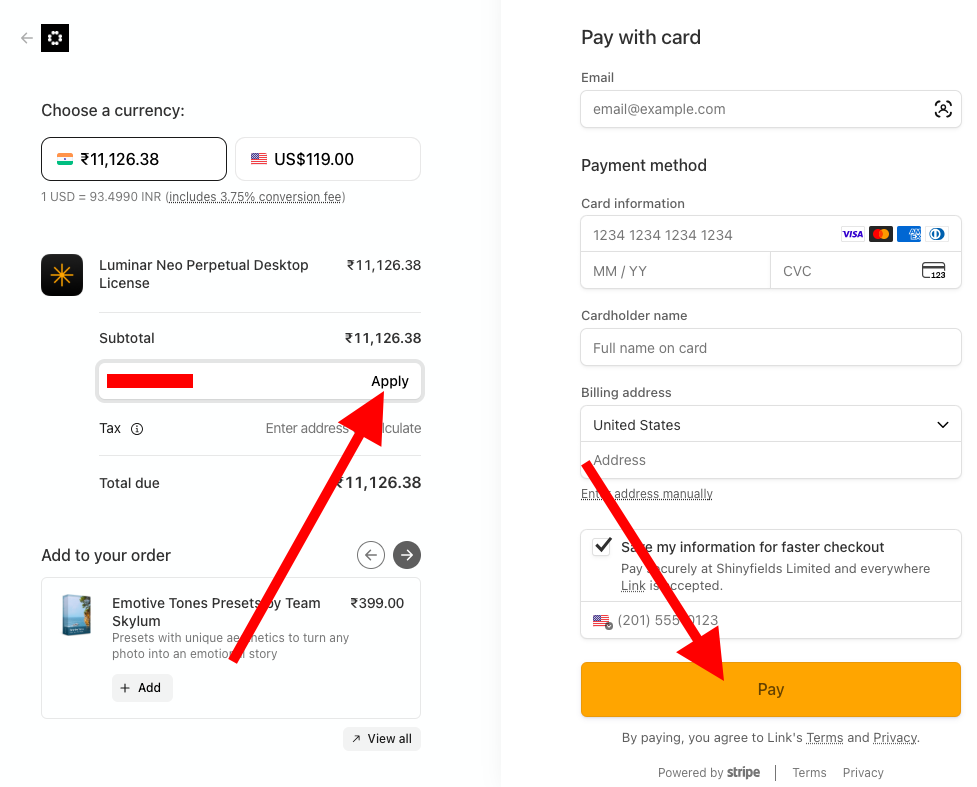The image size is (977, 787).
Task: Show previous add-on with left arrow
Action: tap(371, 554)
